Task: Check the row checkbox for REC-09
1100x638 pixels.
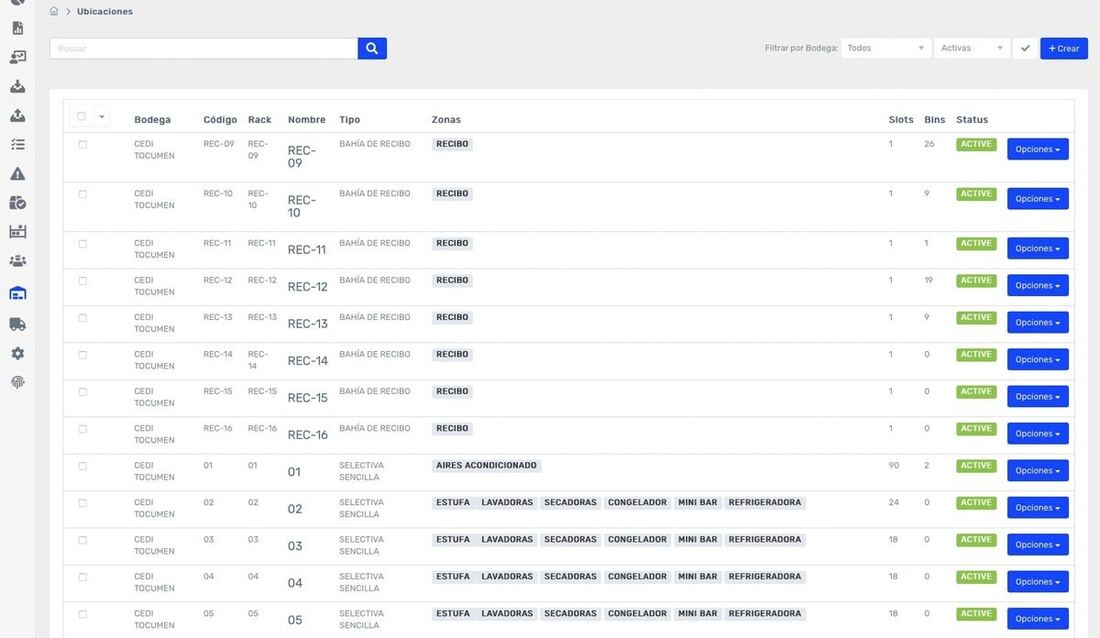Action: [x=83, y=145]
